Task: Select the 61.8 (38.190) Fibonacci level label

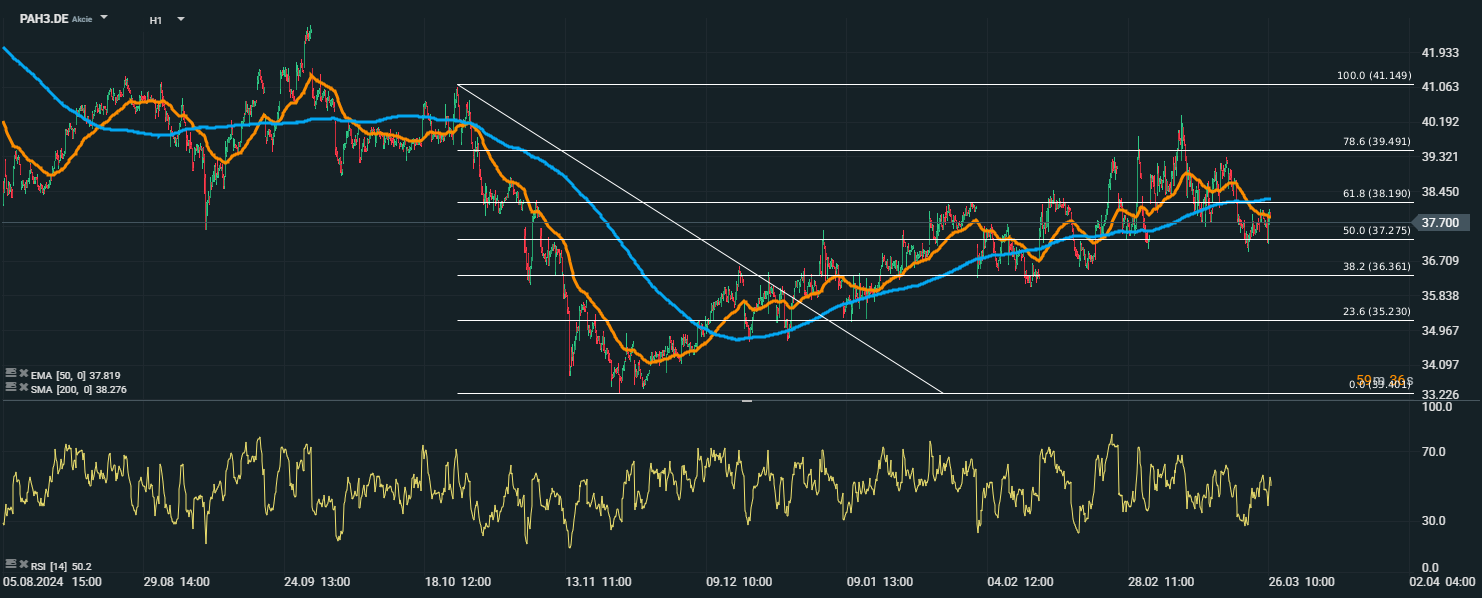Action: pyautogui.click(x=1376, y=194)
